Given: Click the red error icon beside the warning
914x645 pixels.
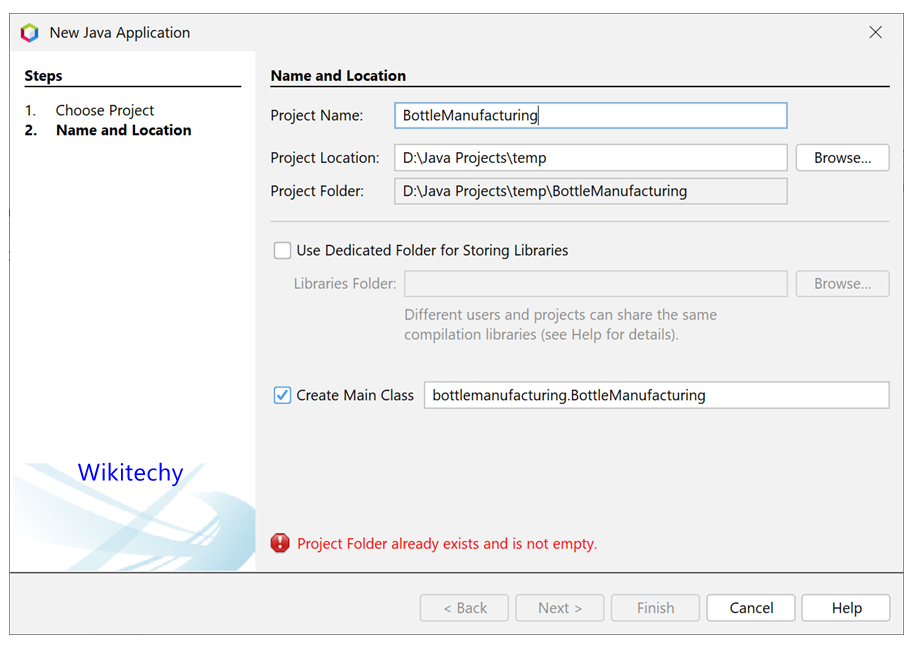Looking at the screenshot, I should [x=280, y=543].
